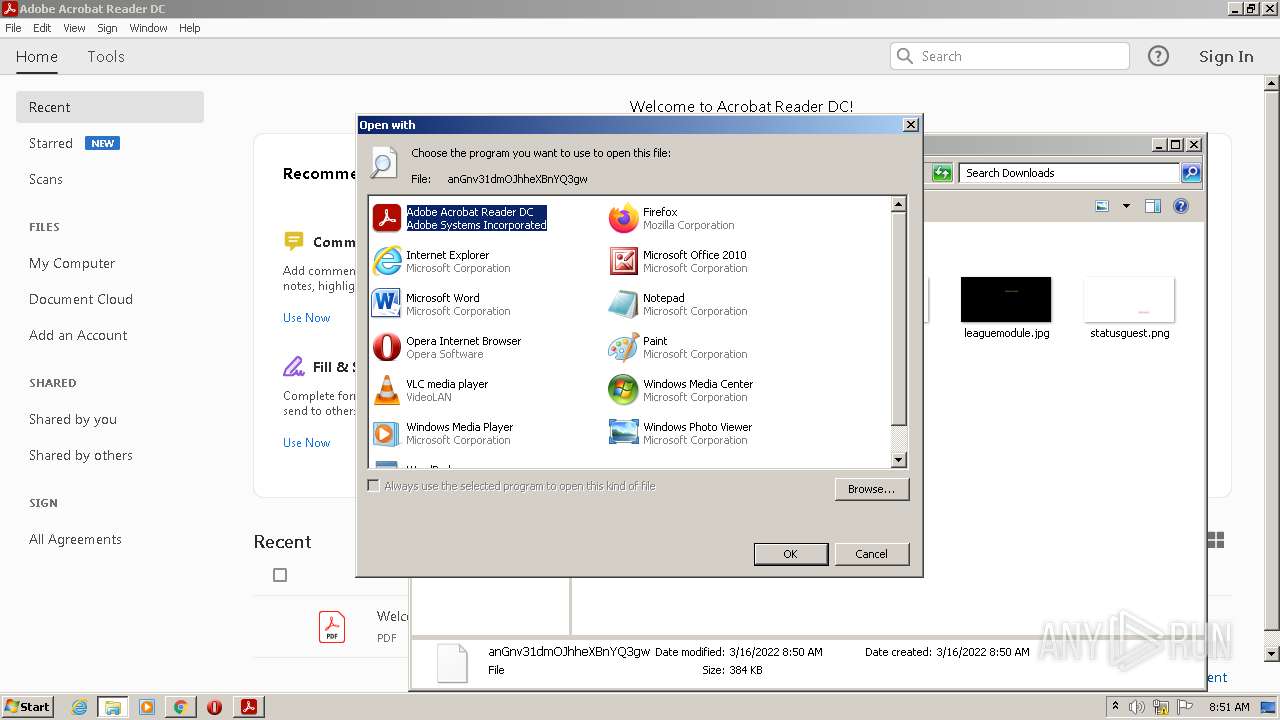Choose the Firefox program icon

point(623,218)
